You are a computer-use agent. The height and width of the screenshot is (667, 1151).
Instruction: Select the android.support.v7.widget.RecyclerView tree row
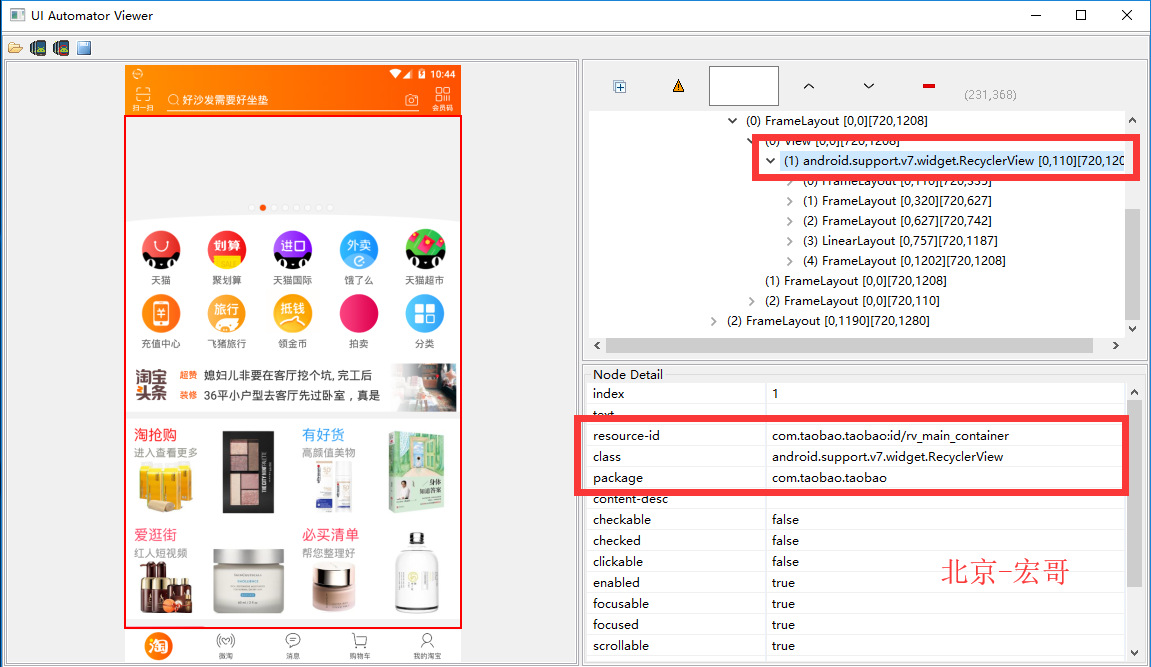click(953, 161)
